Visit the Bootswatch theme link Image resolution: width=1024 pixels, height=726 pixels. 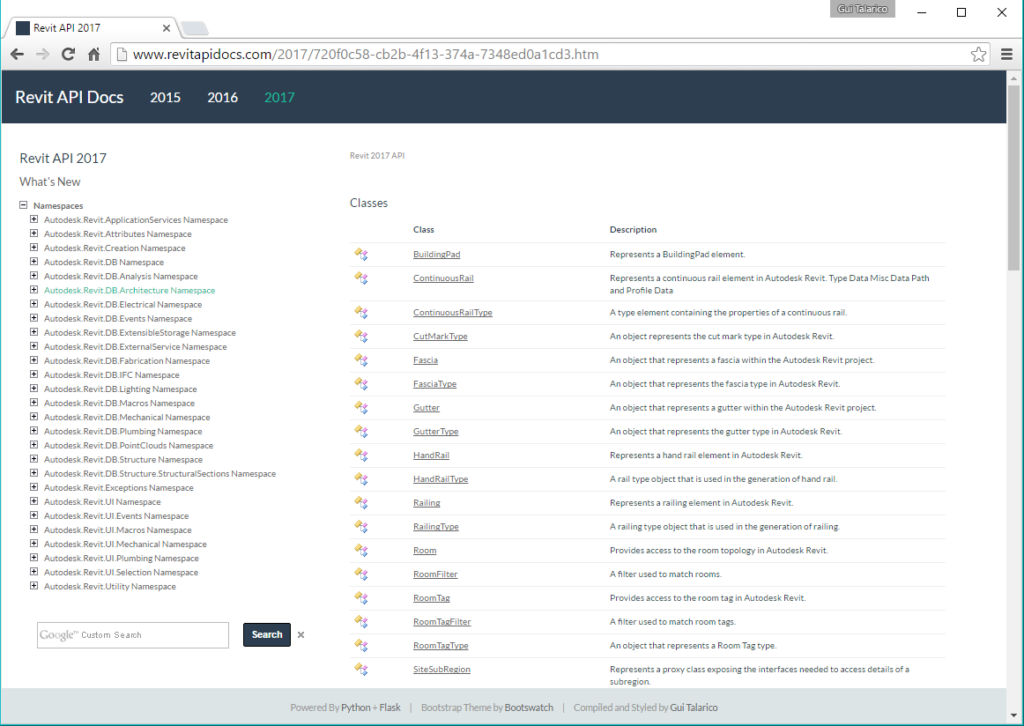click(529, 707)
